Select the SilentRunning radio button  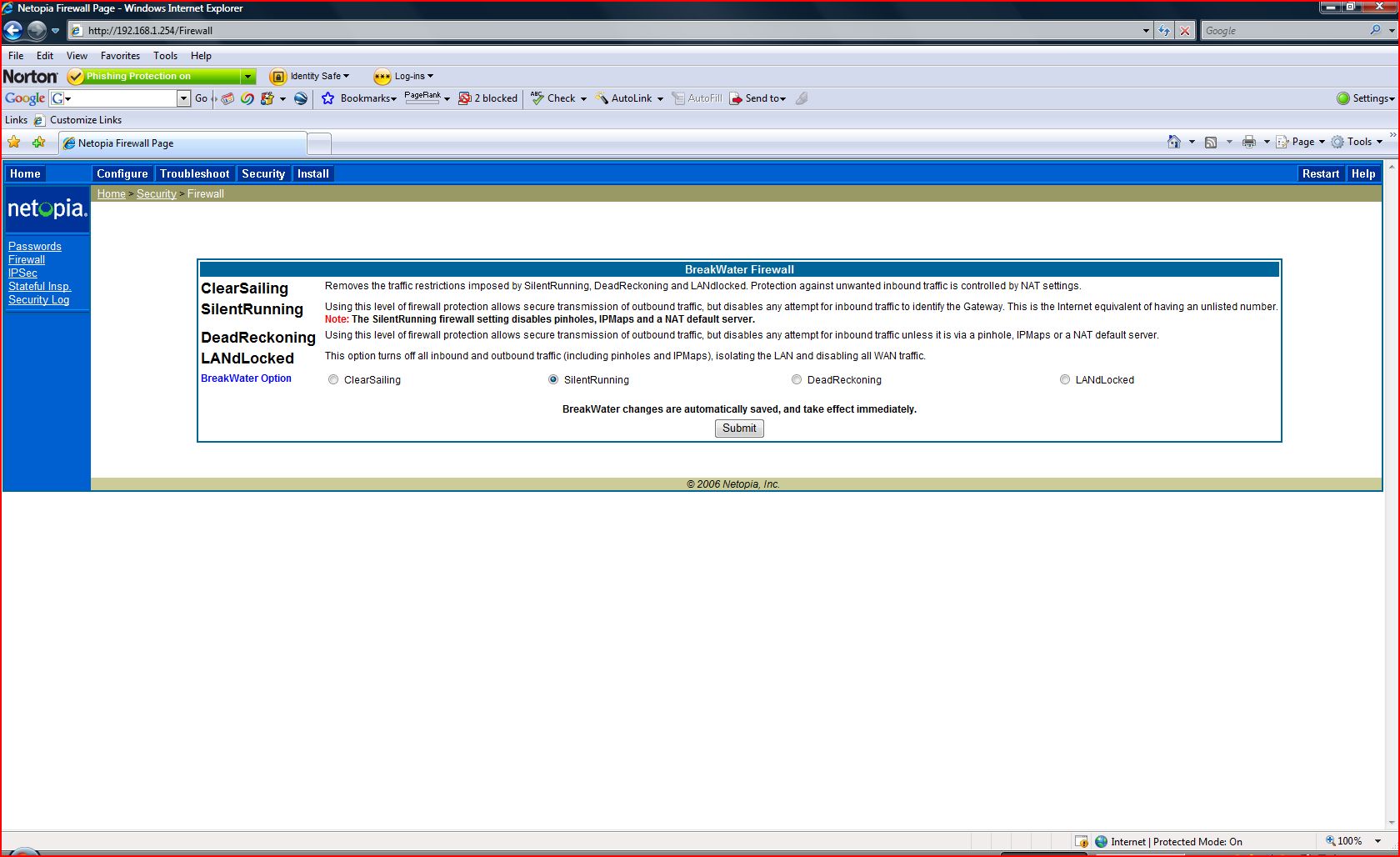(553, 379)
